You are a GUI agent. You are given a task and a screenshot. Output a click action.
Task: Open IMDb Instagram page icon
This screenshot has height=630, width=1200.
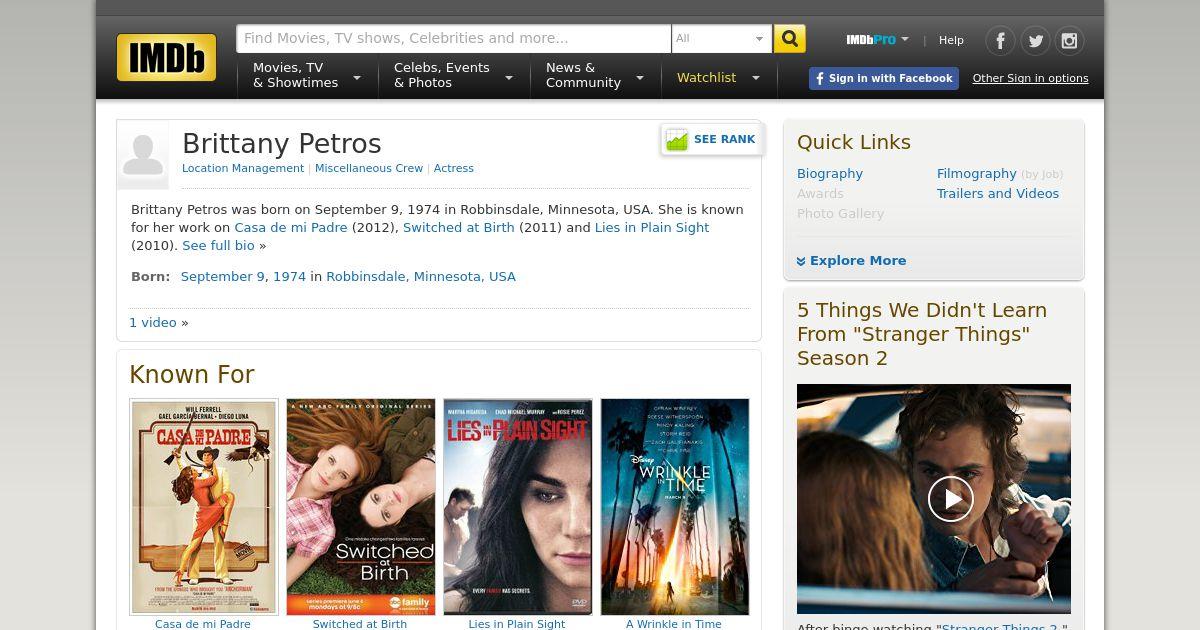(x=1070, y=40)
